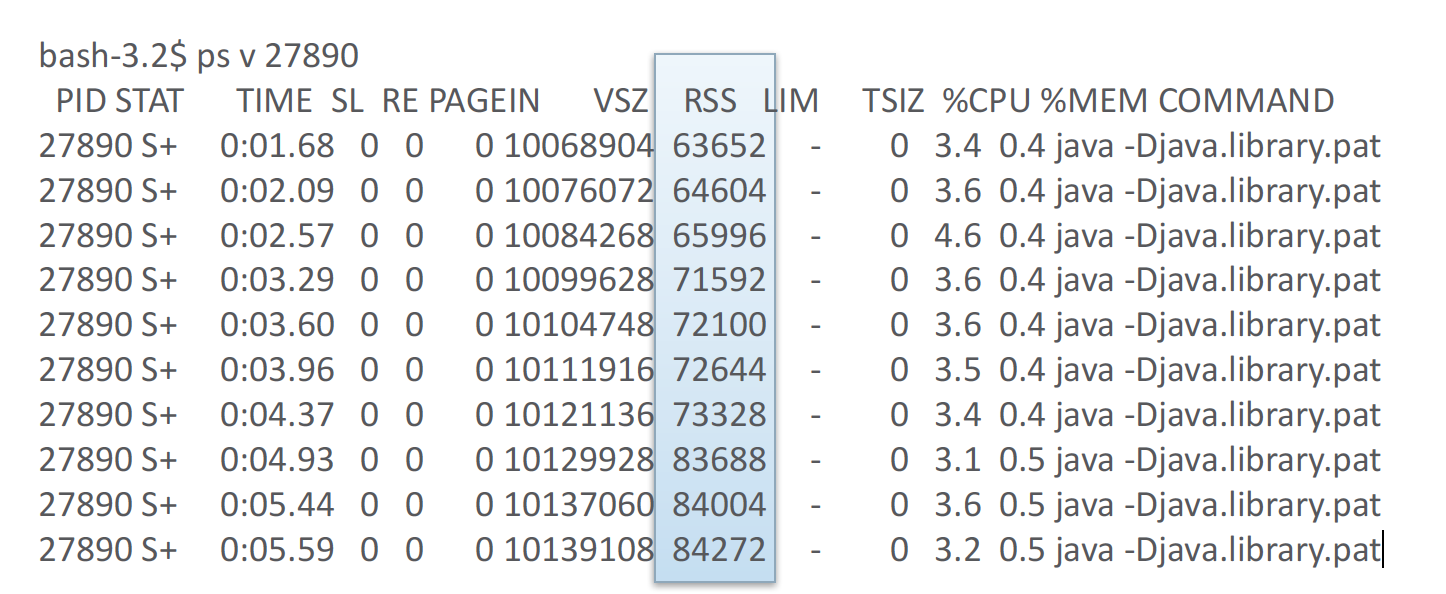
Task: Click TIME value 0:04.37
Action: [x=277, y=415]
